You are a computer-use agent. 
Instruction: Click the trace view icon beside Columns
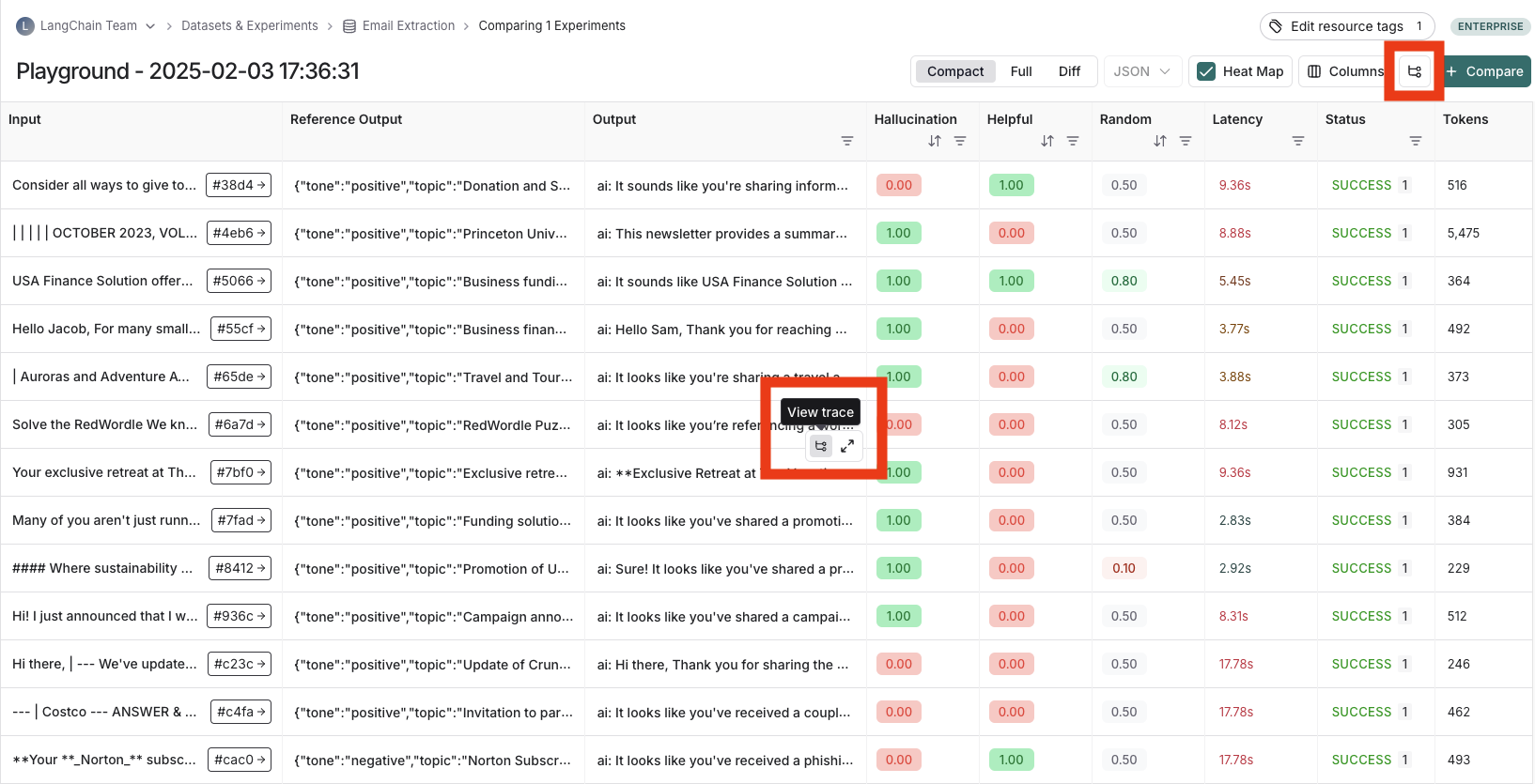click(1414, 71)
